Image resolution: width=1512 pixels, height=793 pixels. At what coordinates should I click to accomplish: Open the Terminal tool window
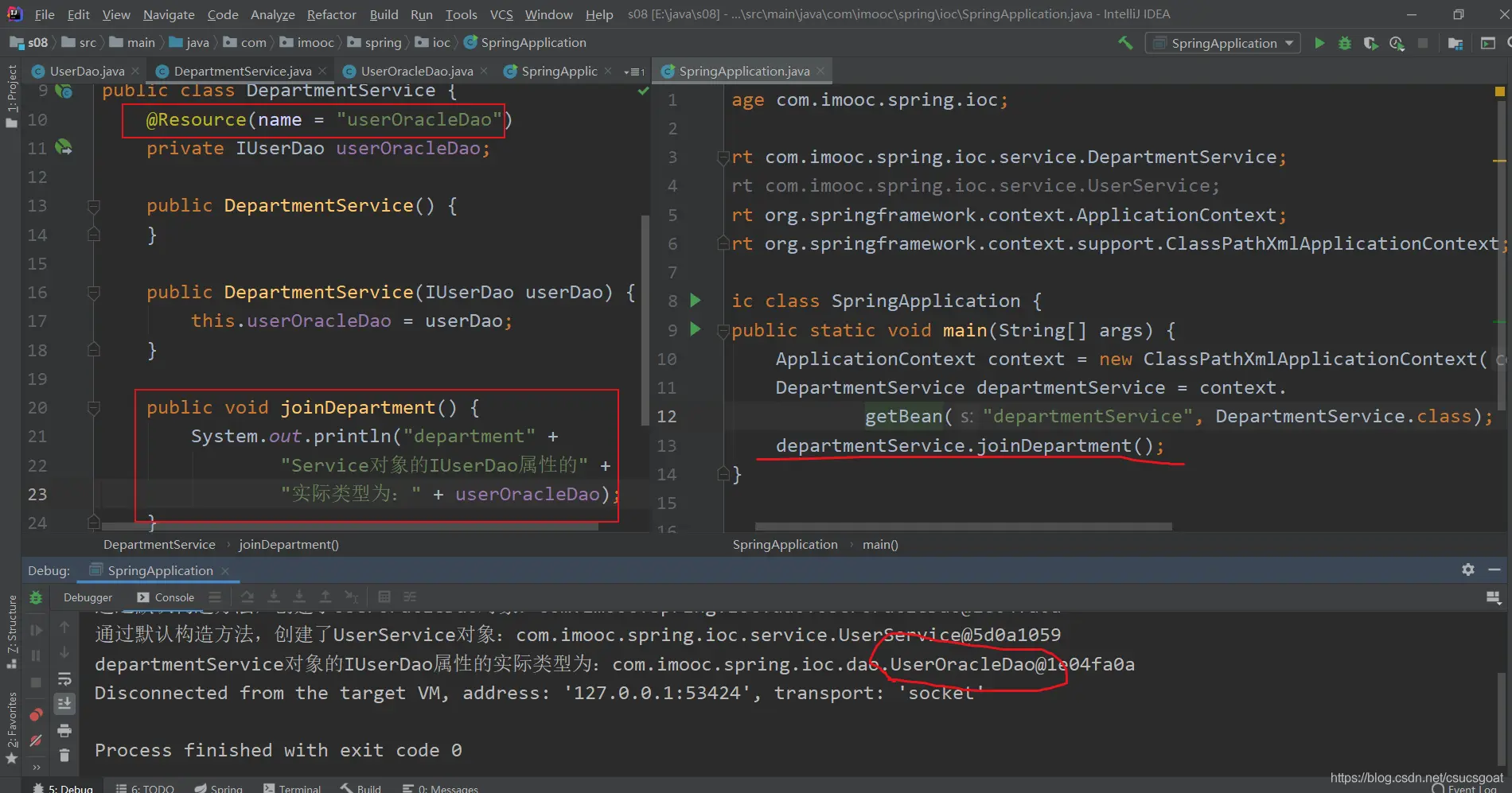click(x=292, y=788)
